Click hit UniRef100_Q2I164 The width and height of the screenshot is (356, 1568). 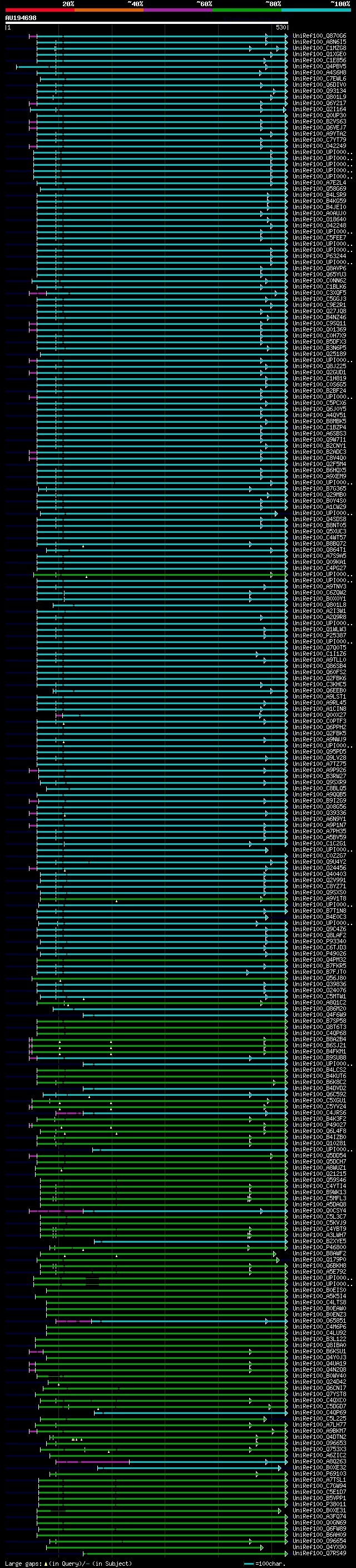(319, 109)
